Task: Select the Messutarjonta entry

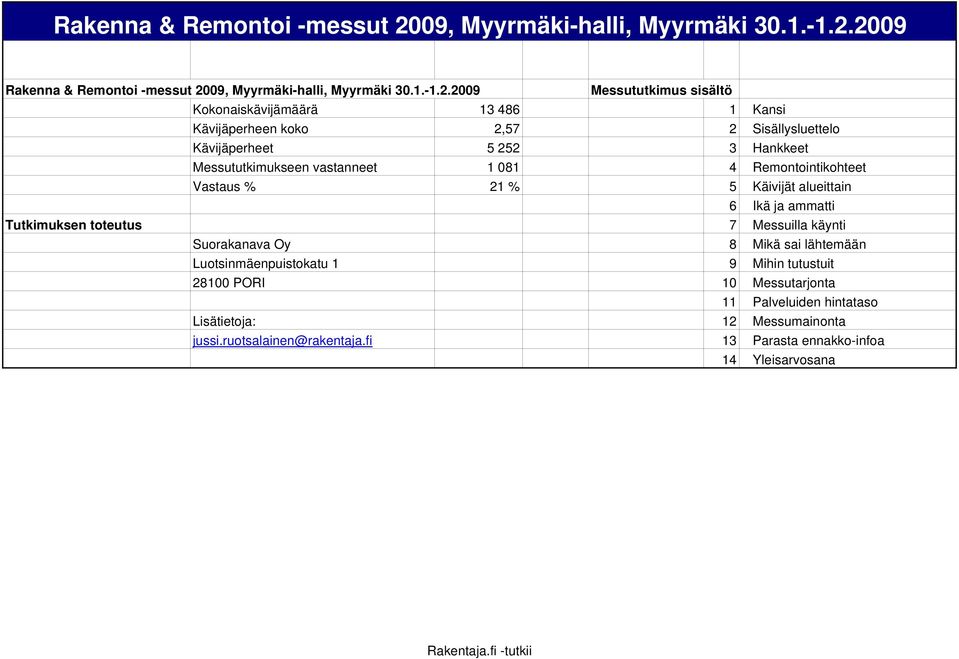Action: pyautogui.click(x=794, y=283)
